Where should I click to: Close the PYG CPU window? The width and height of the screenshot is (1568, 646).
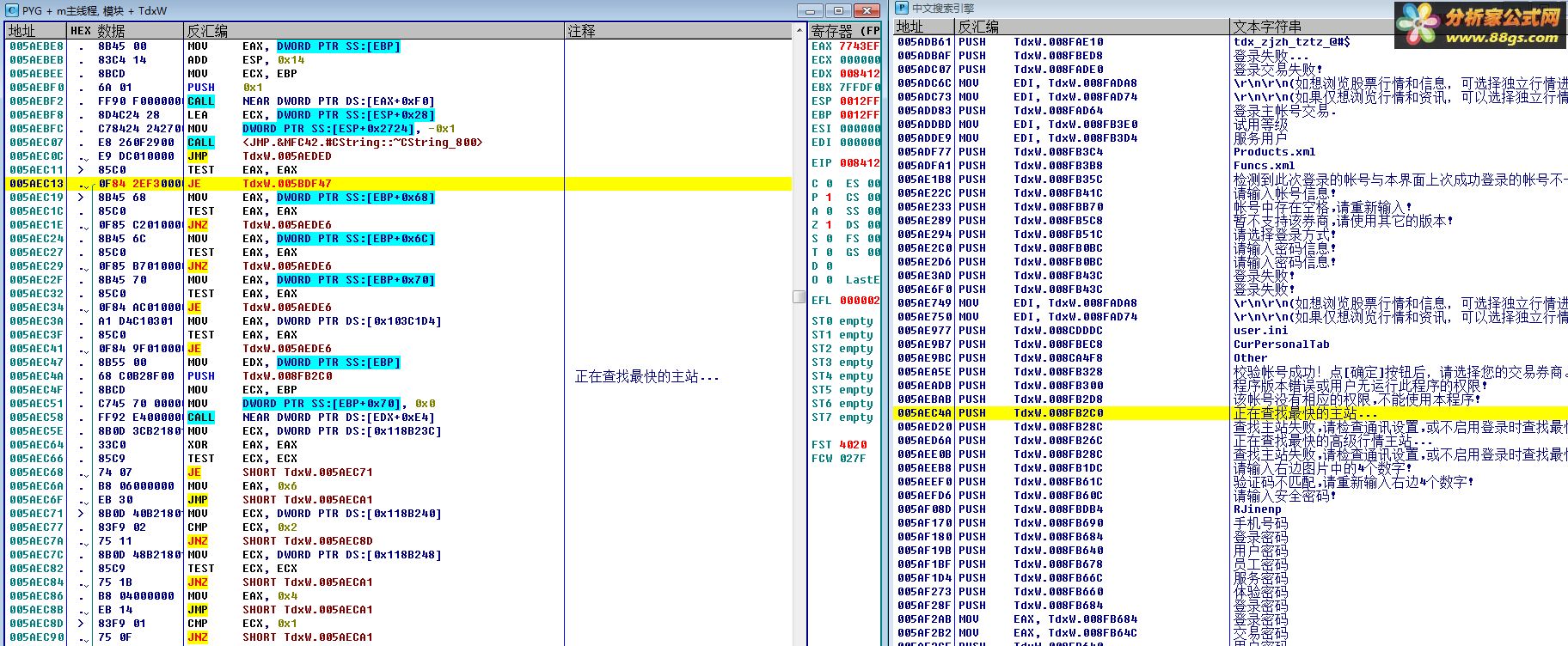coord(867,10)
